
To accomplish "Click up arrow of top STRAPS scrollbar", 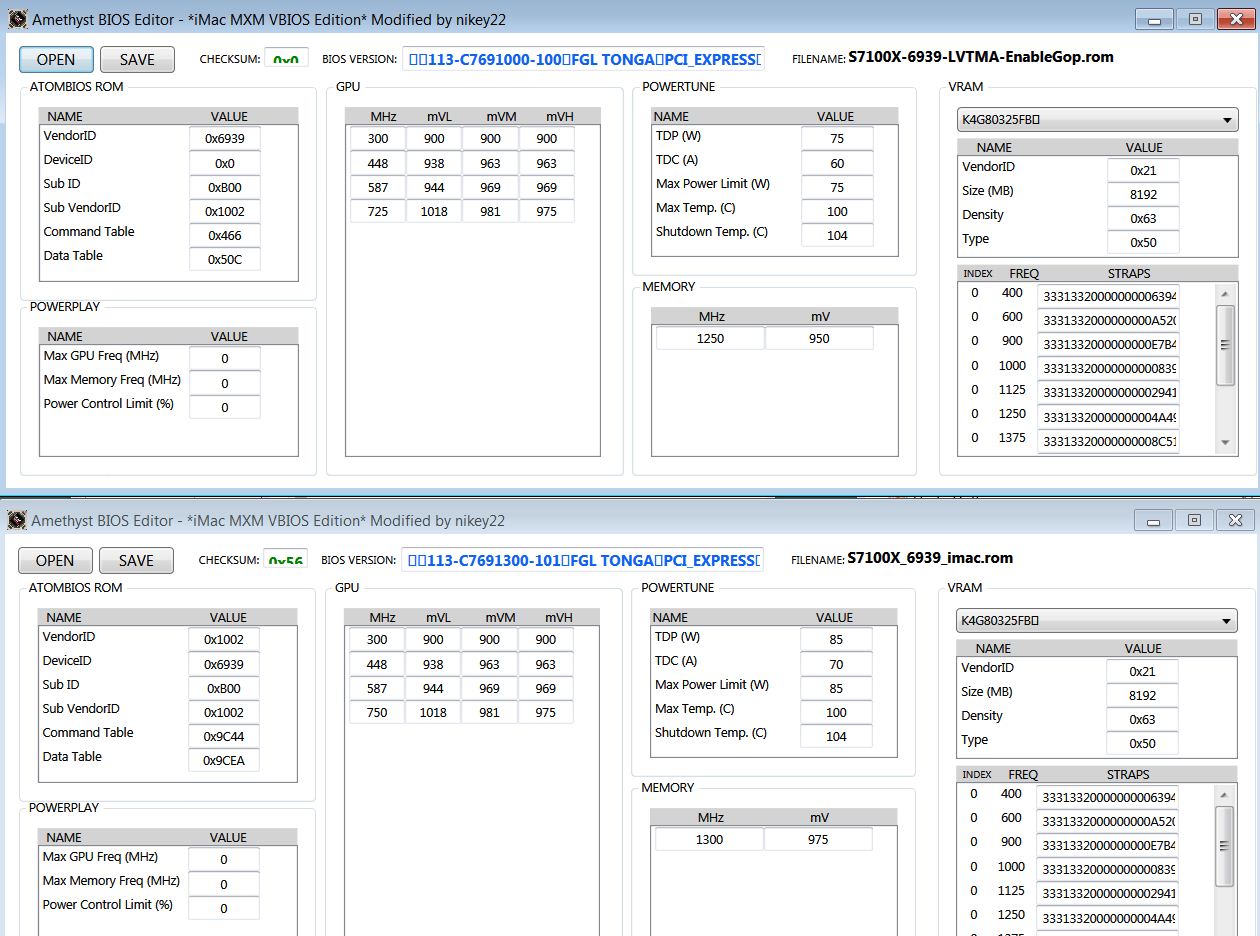I will pos(1225,293).
